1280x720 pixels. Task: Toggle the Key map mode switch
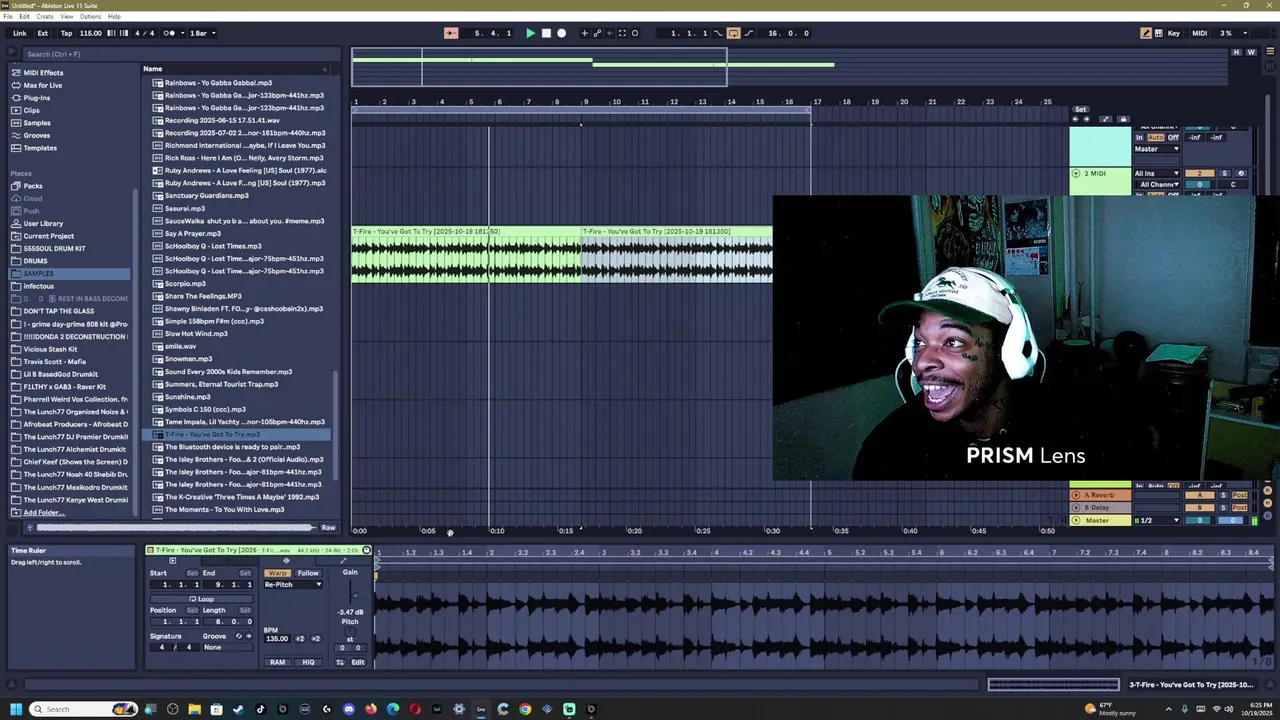[1174, 33]
